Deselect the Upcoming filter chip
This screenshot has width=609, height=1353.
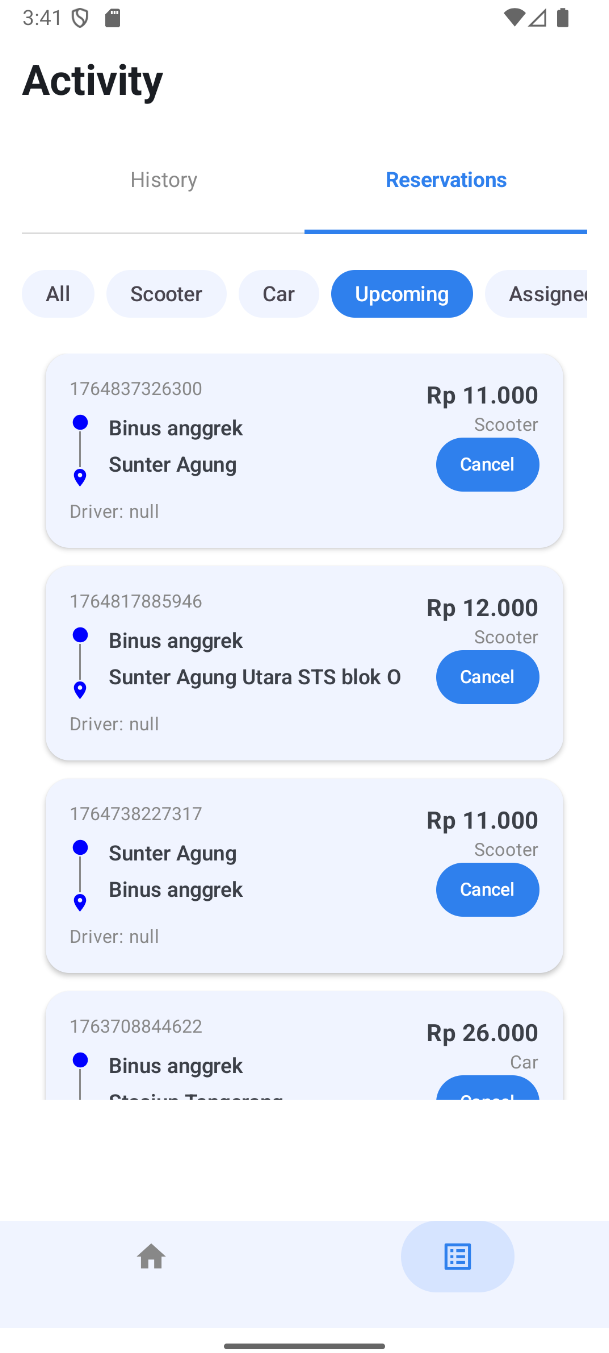[x=401, y=294]
